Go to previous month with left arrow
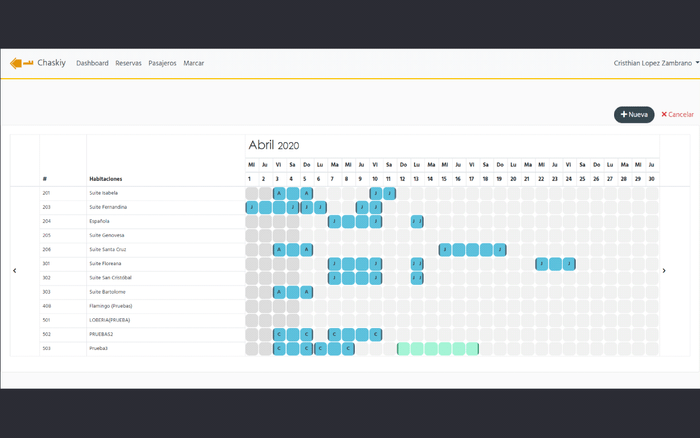The image size is (700, 438). (14, 270)
